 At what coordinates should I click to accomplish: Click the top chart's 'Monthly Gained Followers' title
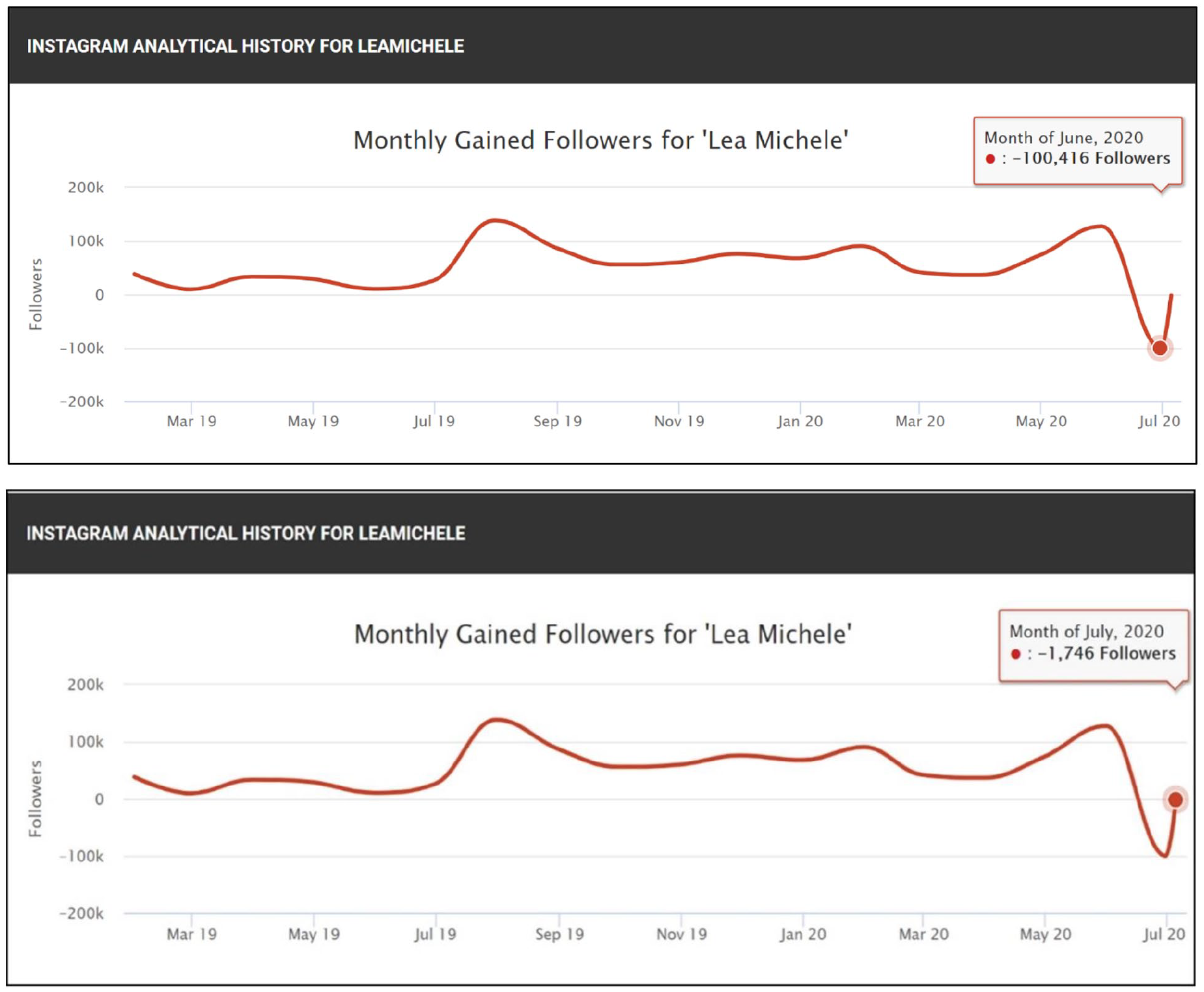(x=600, y=140)
